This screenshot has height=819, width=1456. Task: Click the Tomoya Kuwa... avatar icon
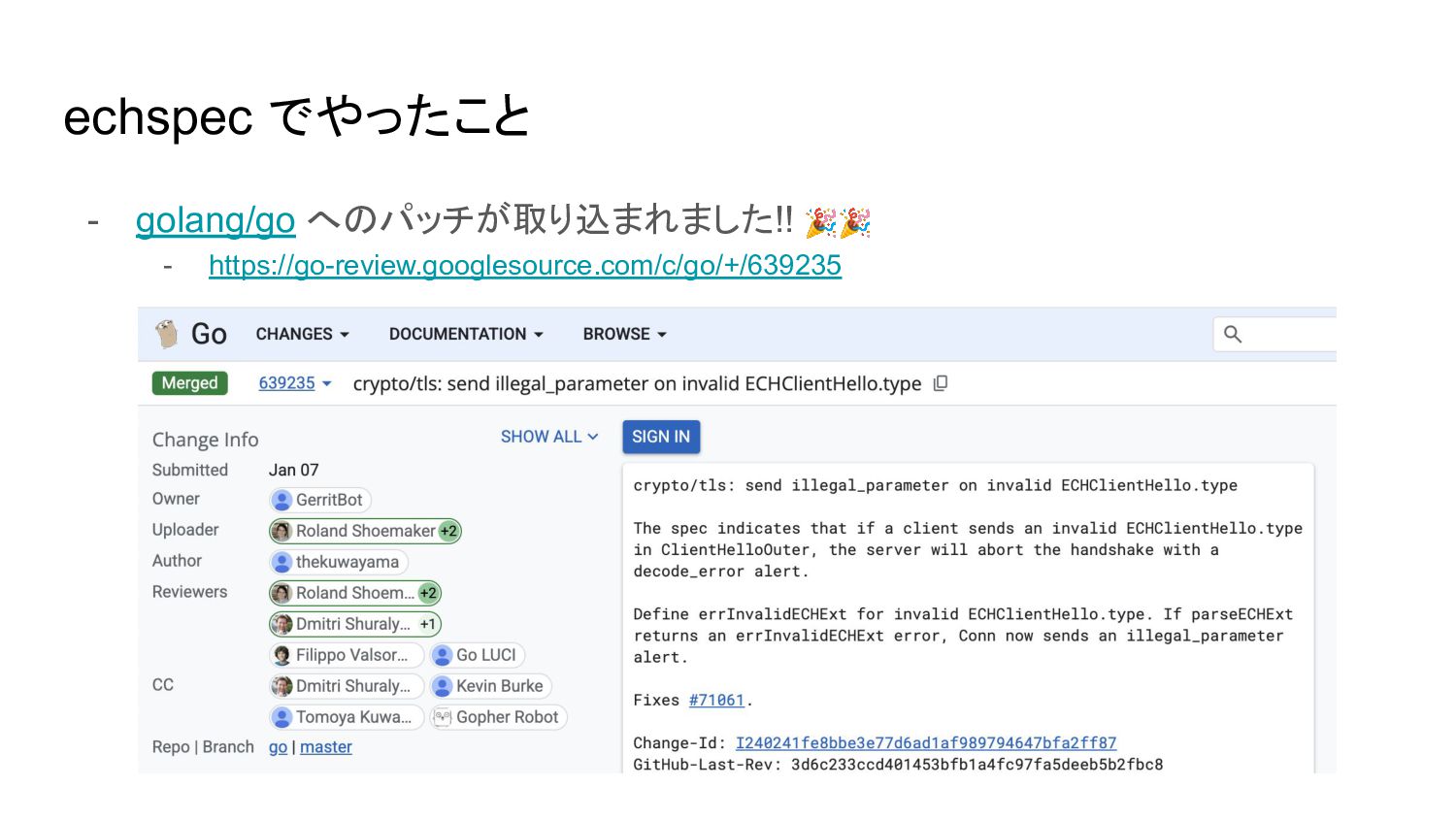click(x=281, y=717)
